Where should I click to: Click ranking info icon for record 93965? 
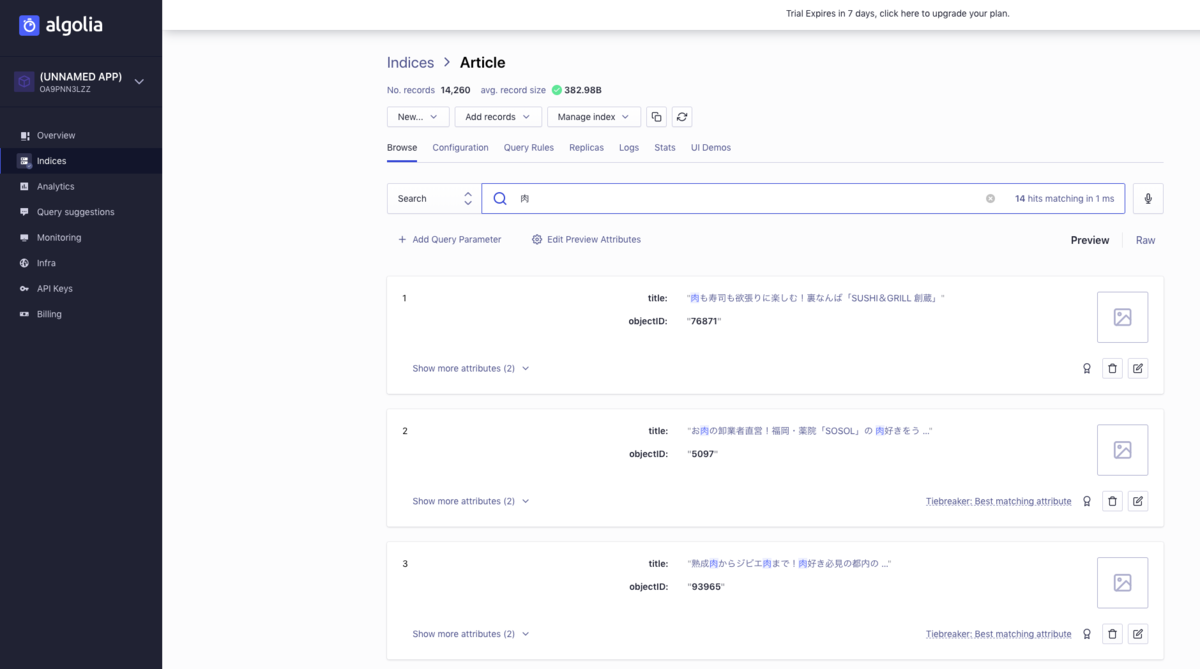[x=1087, y=634]
